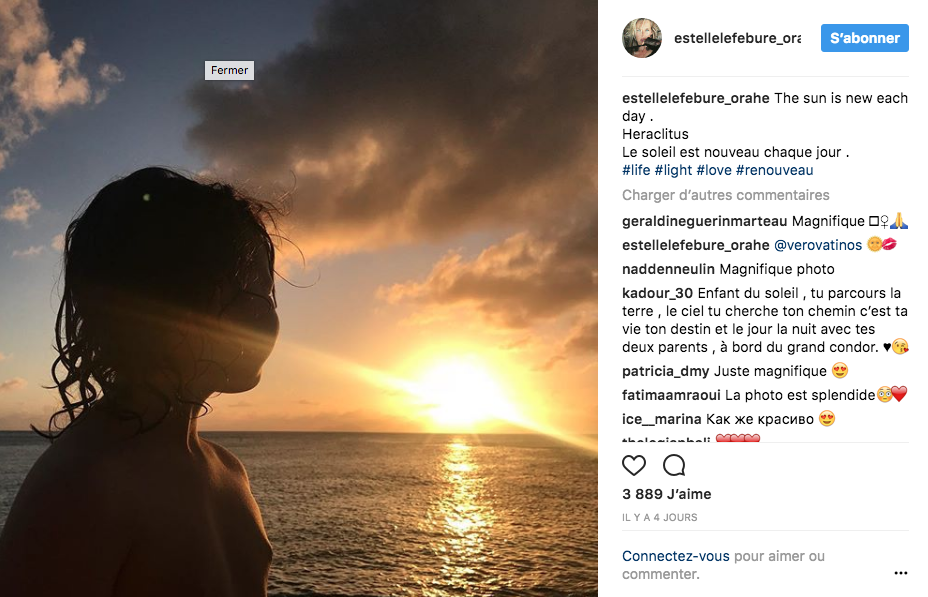Click the S'abonner follow button
Image resolution: width=928 pixels, height=597 pixels.
pyautogui.click(x=864, y=38)
